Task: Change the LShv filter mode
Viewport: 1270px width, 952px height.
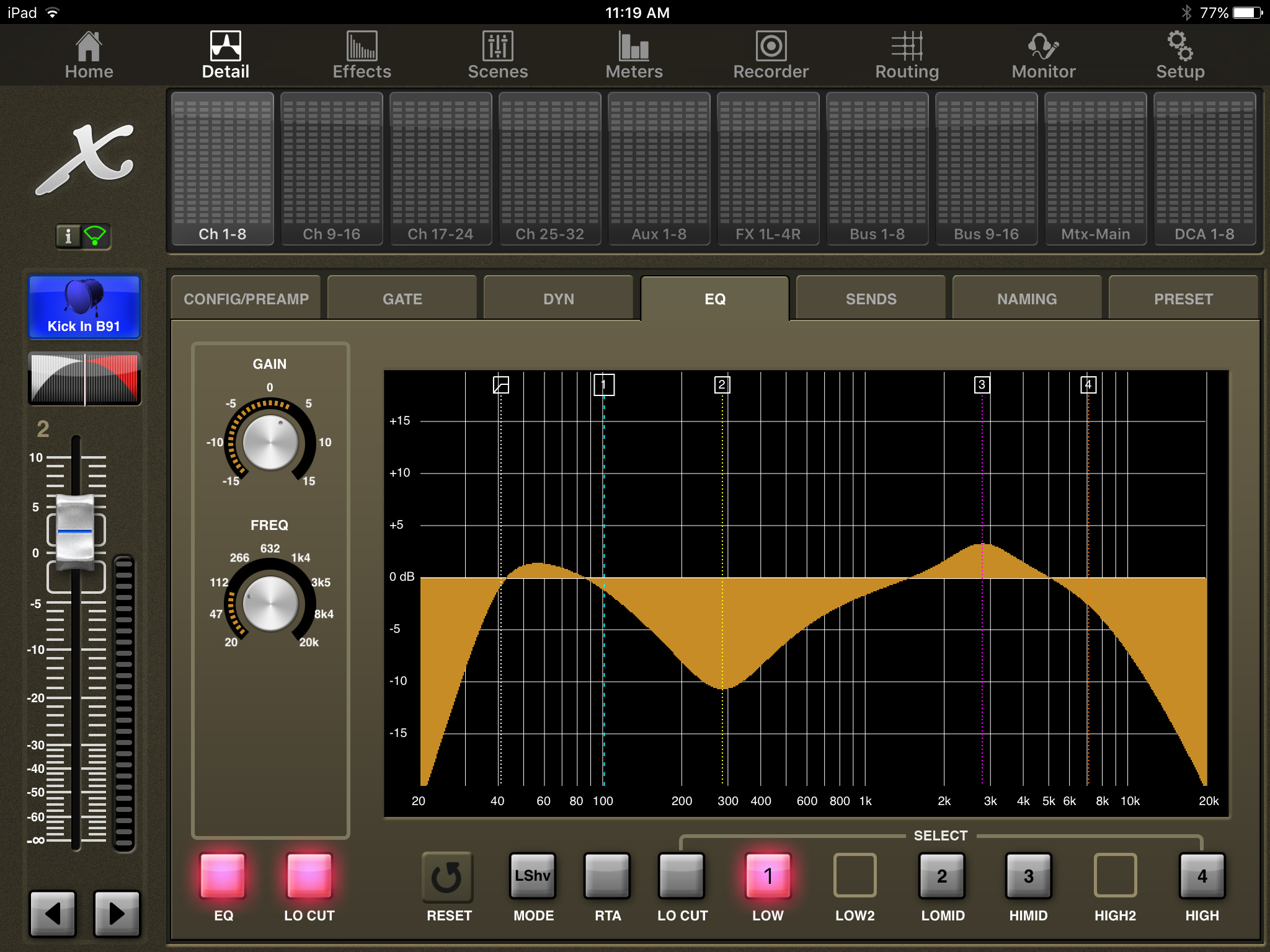Action: (x=533, y=875)
